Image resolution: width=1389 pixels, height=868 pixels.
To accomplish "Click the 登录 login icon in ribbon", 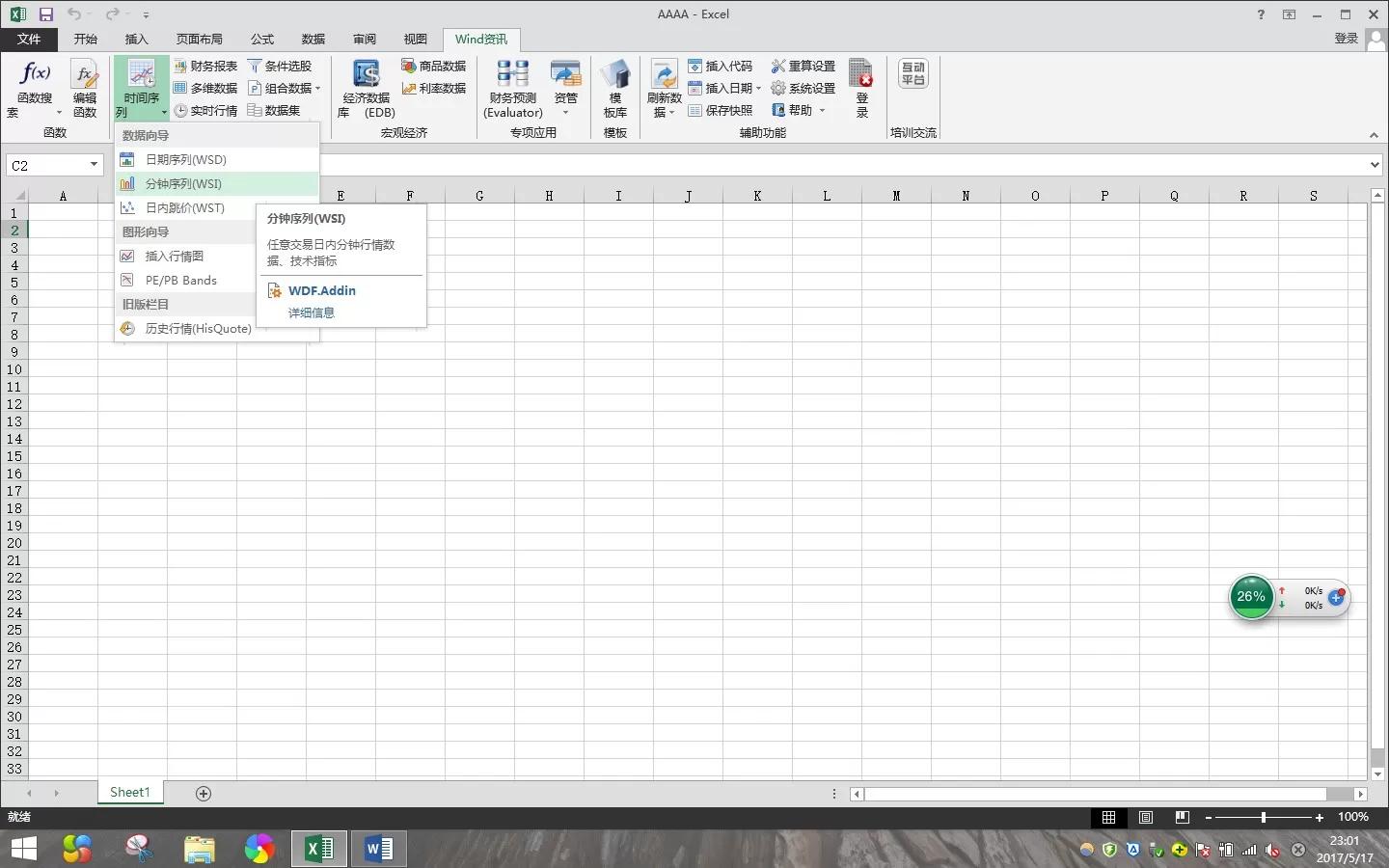I will pos(861,89).
